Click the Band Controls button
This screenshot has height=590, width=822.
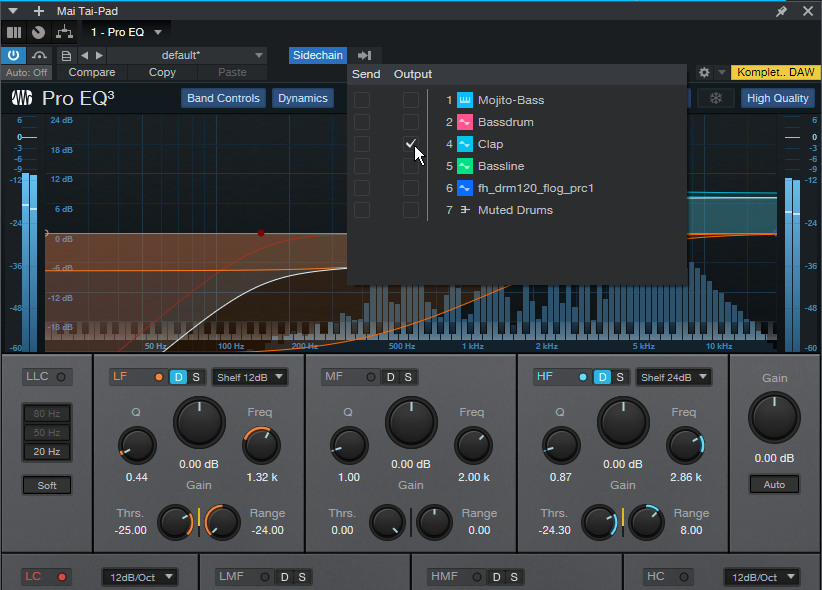[x=224, y=98]
